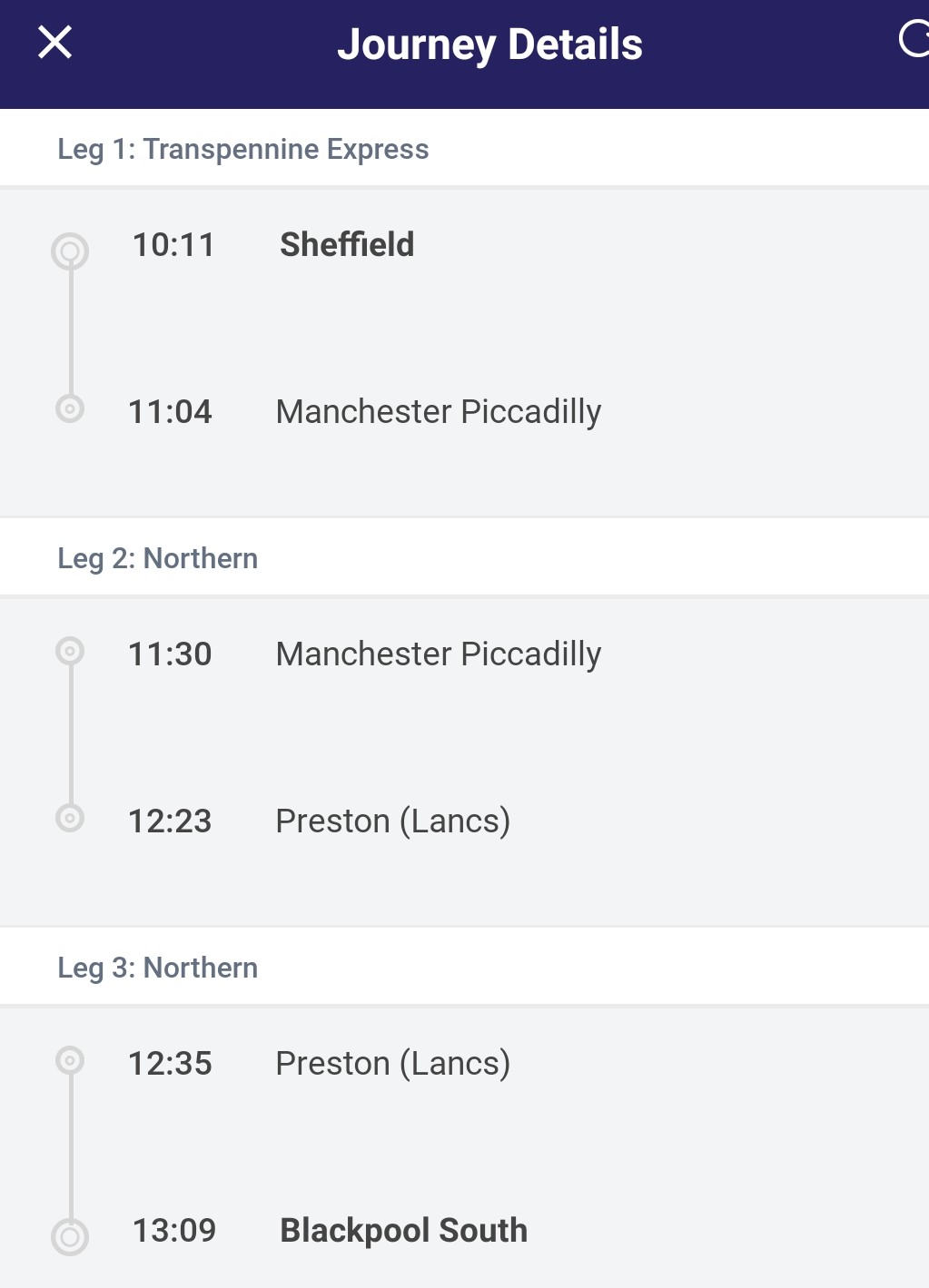The width and height of the screenshot is (929, 1288).
Task: Tap the refresh icon in header
Action: point(914,40)
